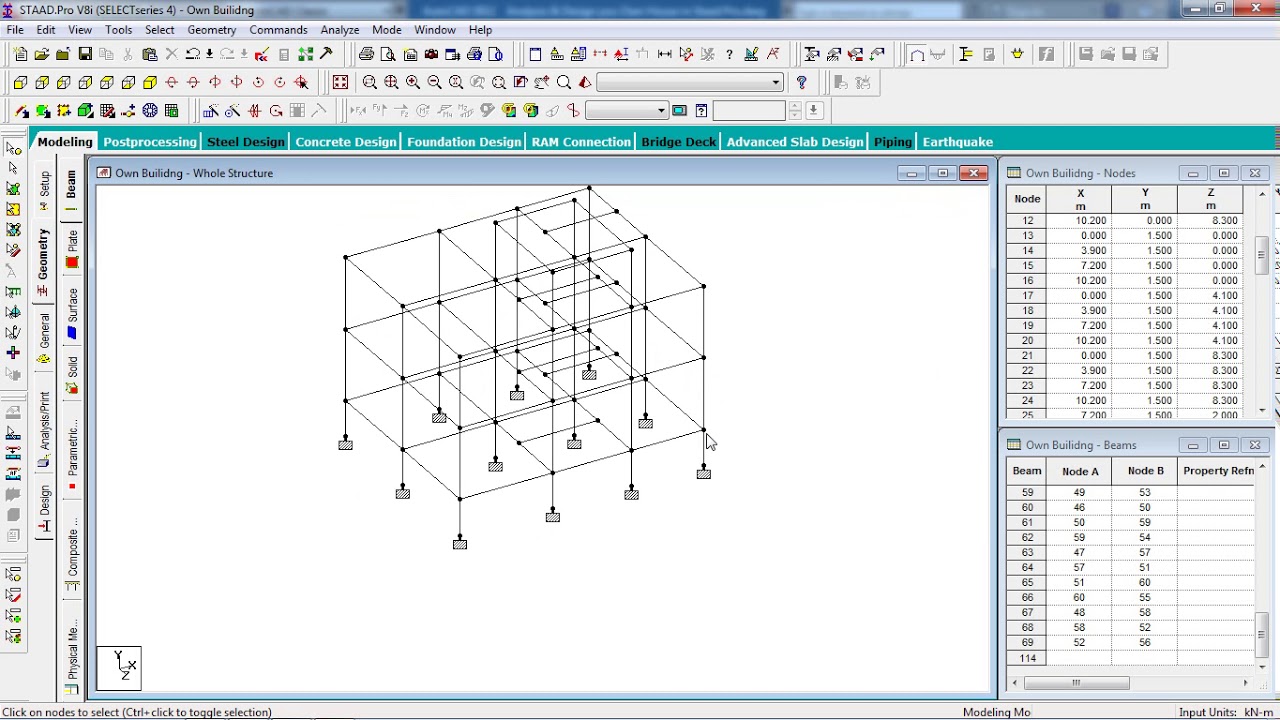Click the Print icon in the toolbar
Screen dimensions: 1280x720
(x=366, y=54)
